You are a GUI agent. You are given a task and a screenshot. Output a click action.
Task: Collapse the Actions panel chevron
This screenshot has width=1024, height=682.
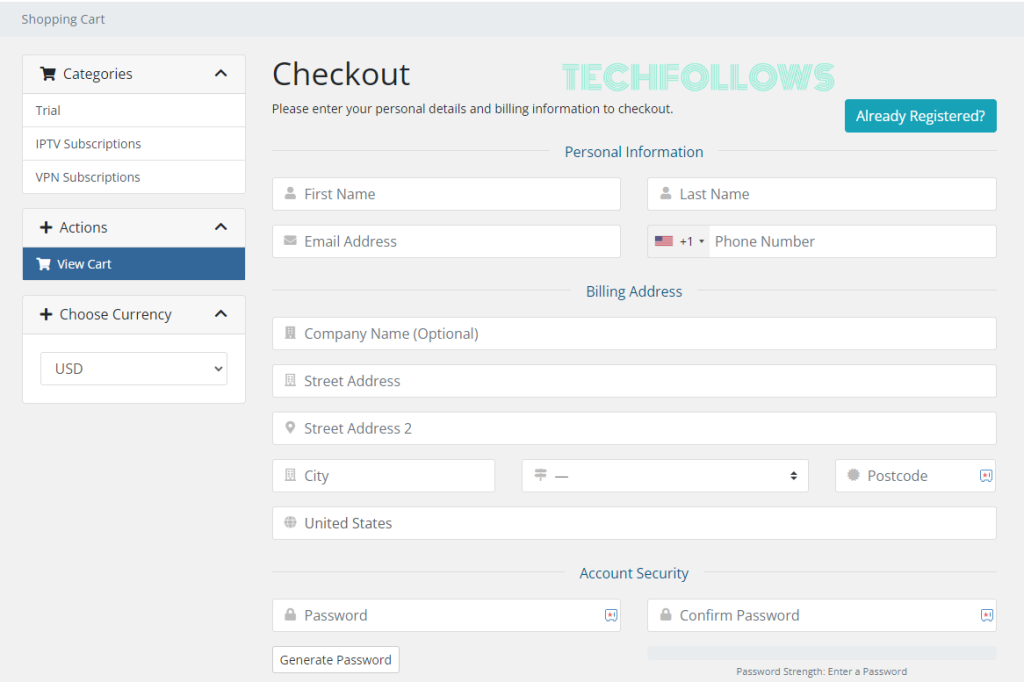click(x=221, y=227)
